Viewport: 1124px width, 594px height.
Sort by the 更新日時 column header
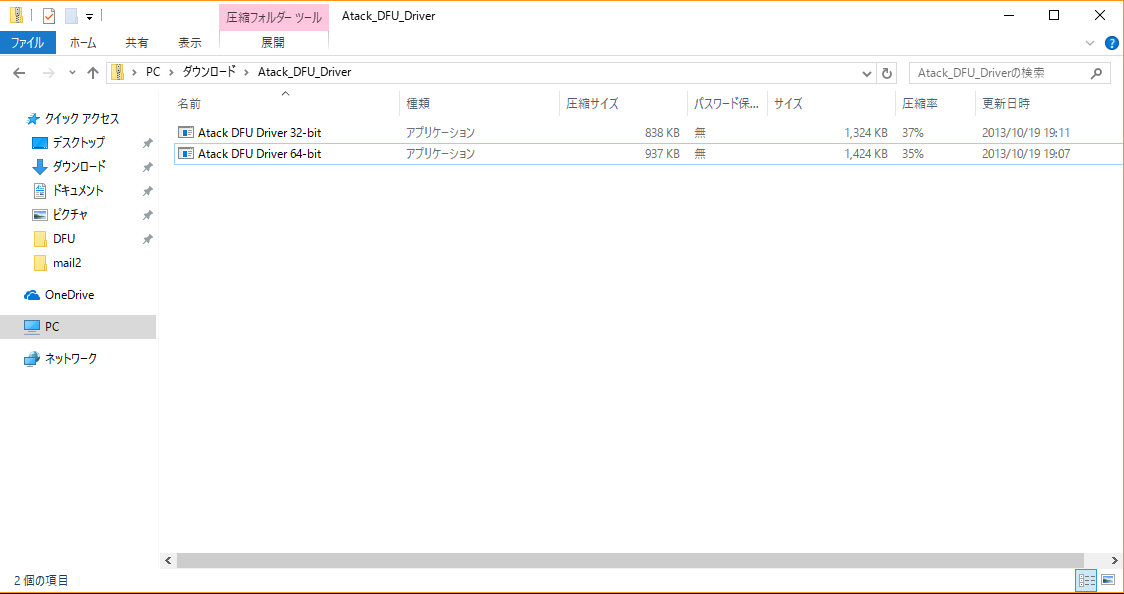(1047, 104)
